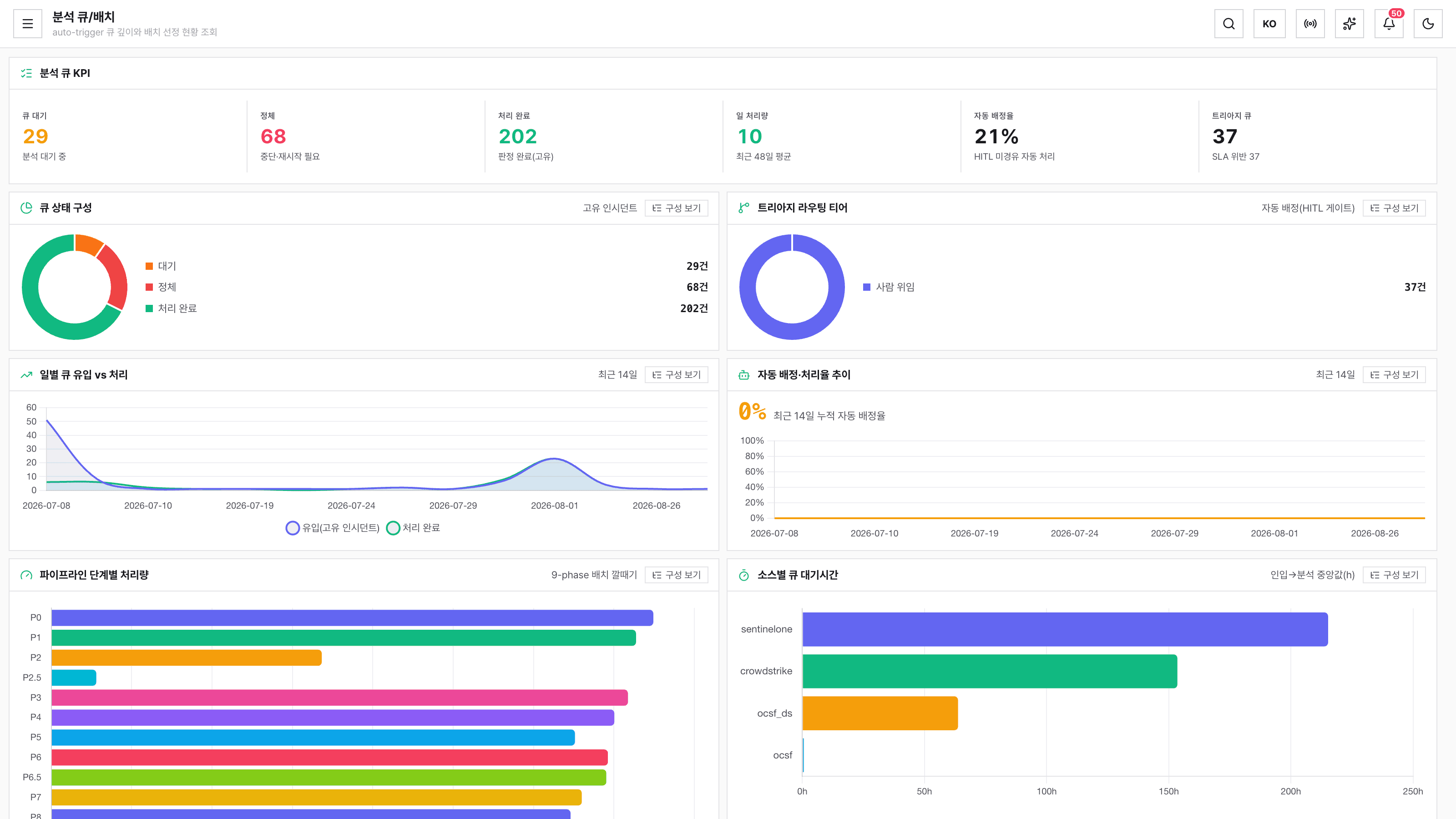Image resolution: width=1456 pixels, height=819 pixels.
Task: Click the 자동 배정·처리율 추이 robot icon
Action: 744,375
